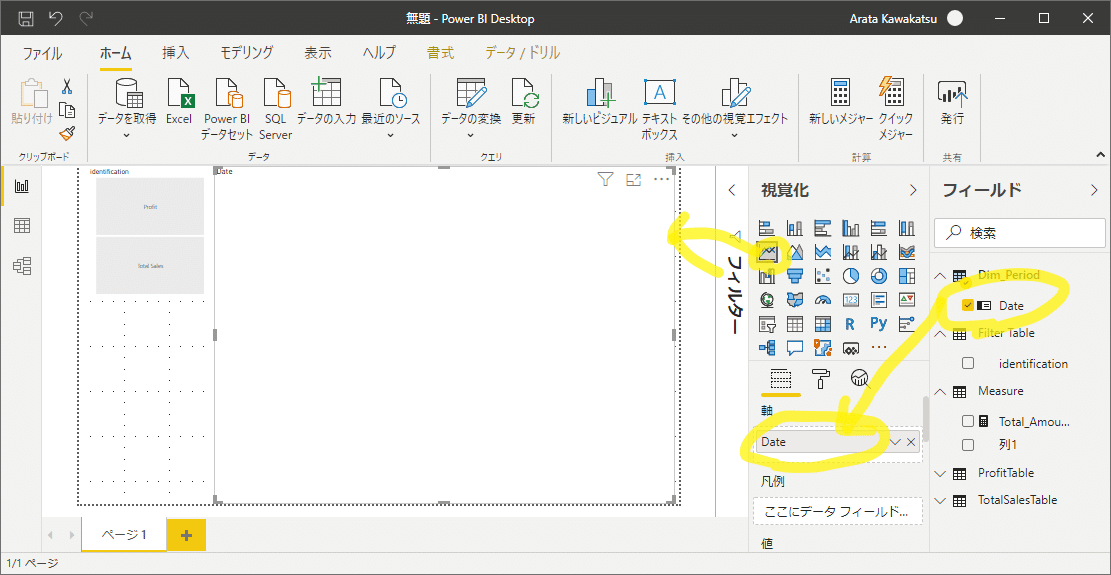
Task: Check the 列1 field checkbox
Action: [x=968, y=445]
